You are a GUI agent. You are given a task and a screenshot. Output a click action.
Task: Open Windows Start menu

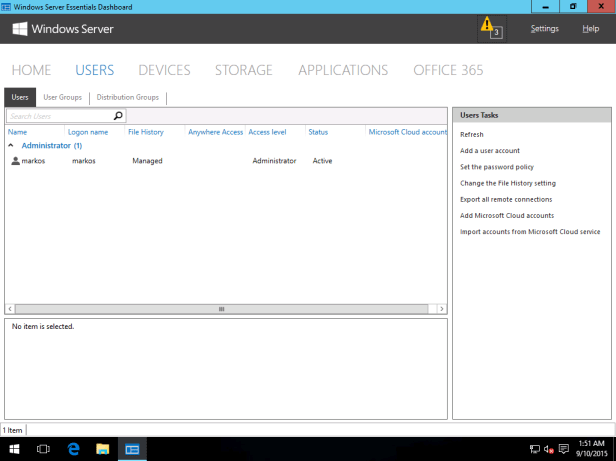pos(14,449)
